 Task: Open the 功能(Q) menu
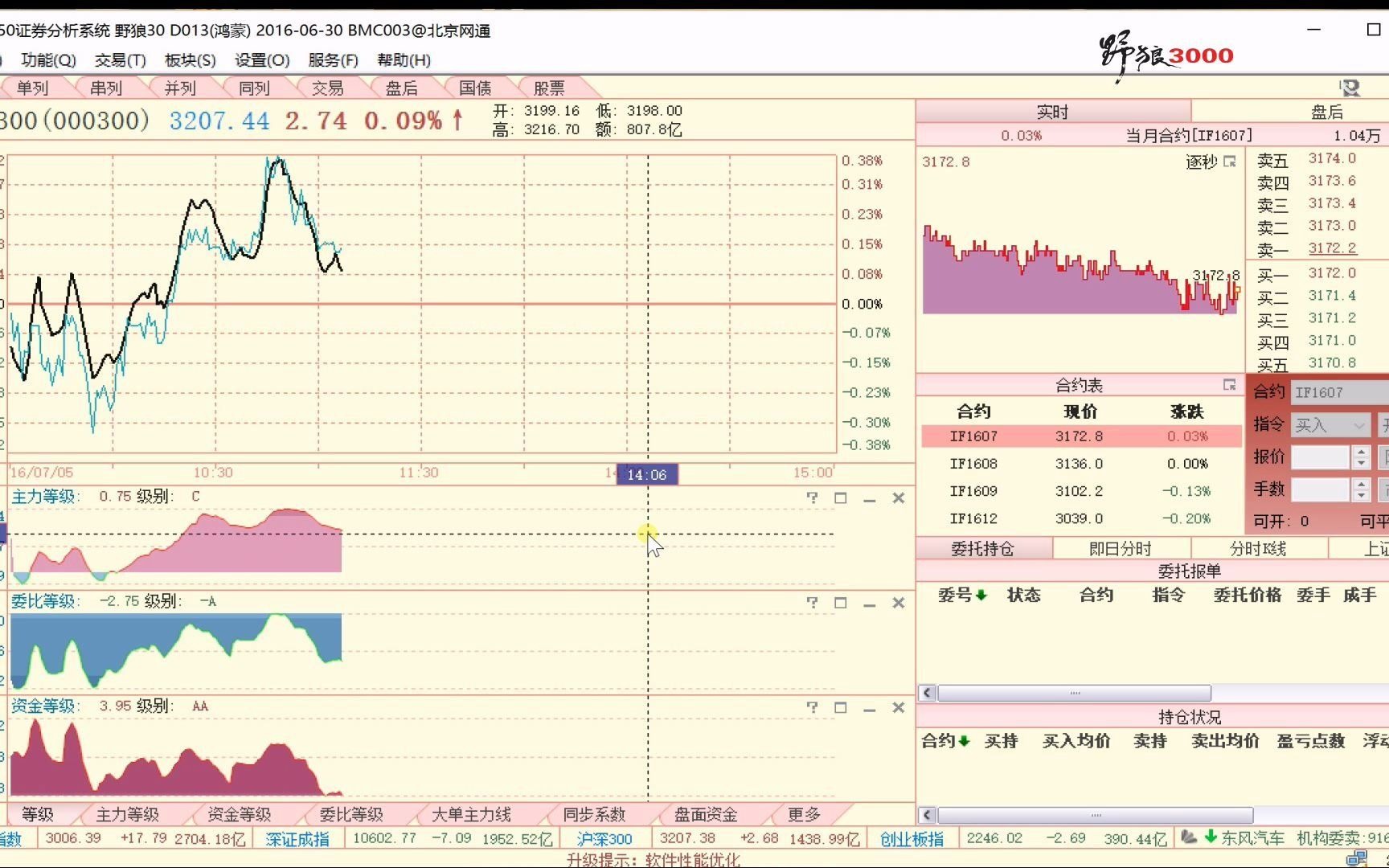click(48, 60)
